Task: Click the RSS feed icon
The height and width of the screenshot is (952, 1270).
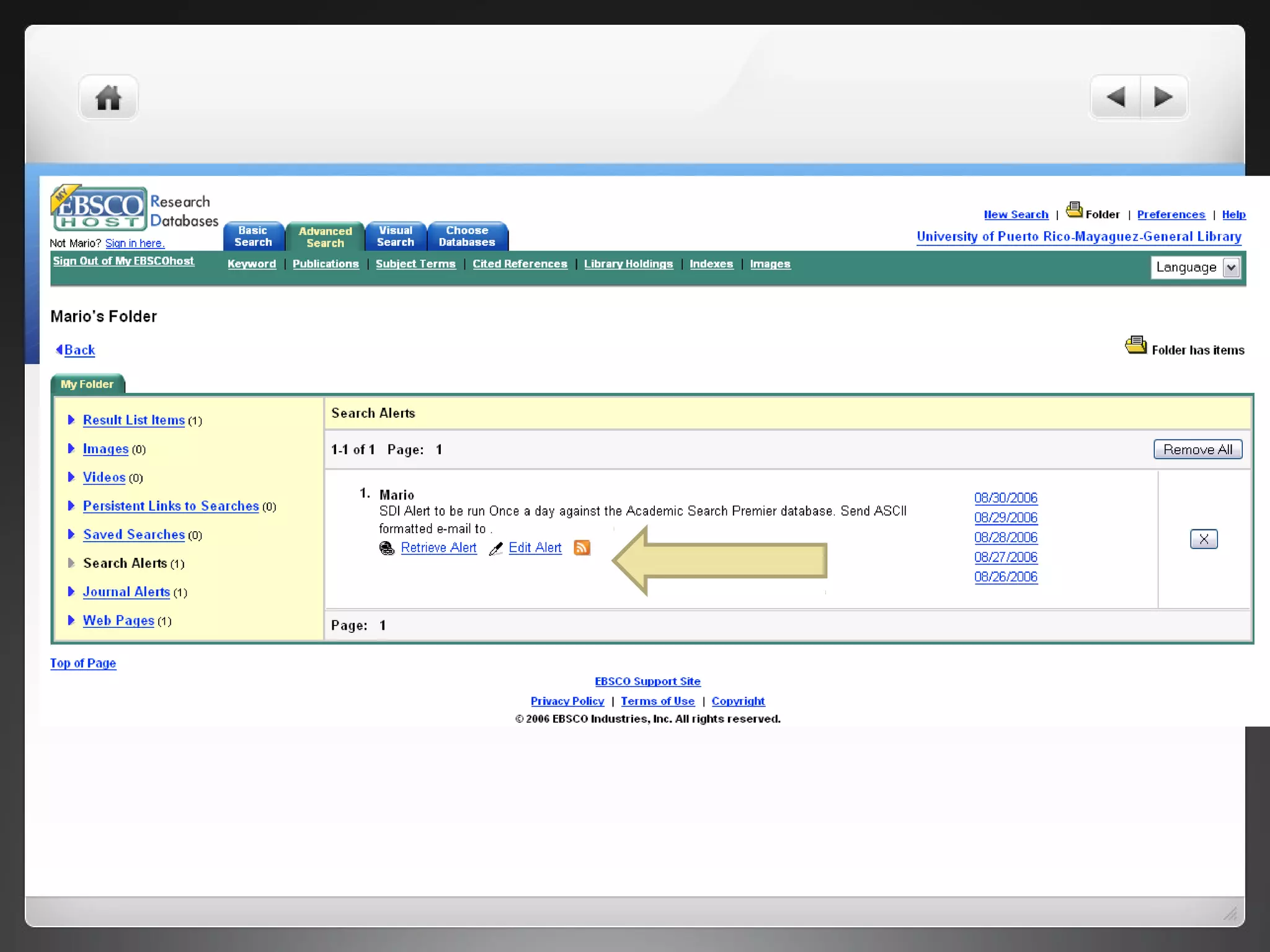Action: tap(582, 548)
